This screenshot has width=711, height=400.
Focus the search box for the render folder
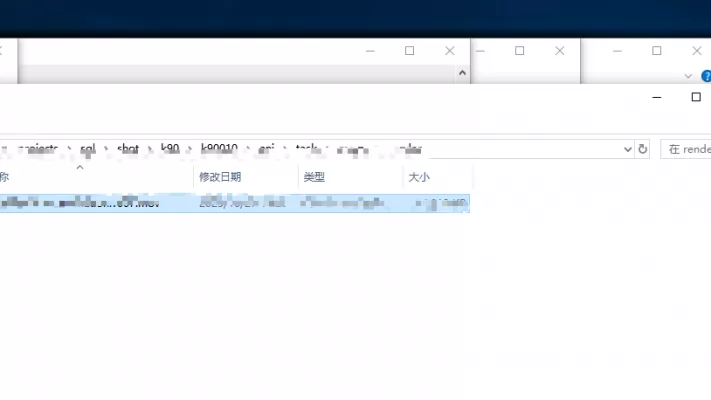686,149
